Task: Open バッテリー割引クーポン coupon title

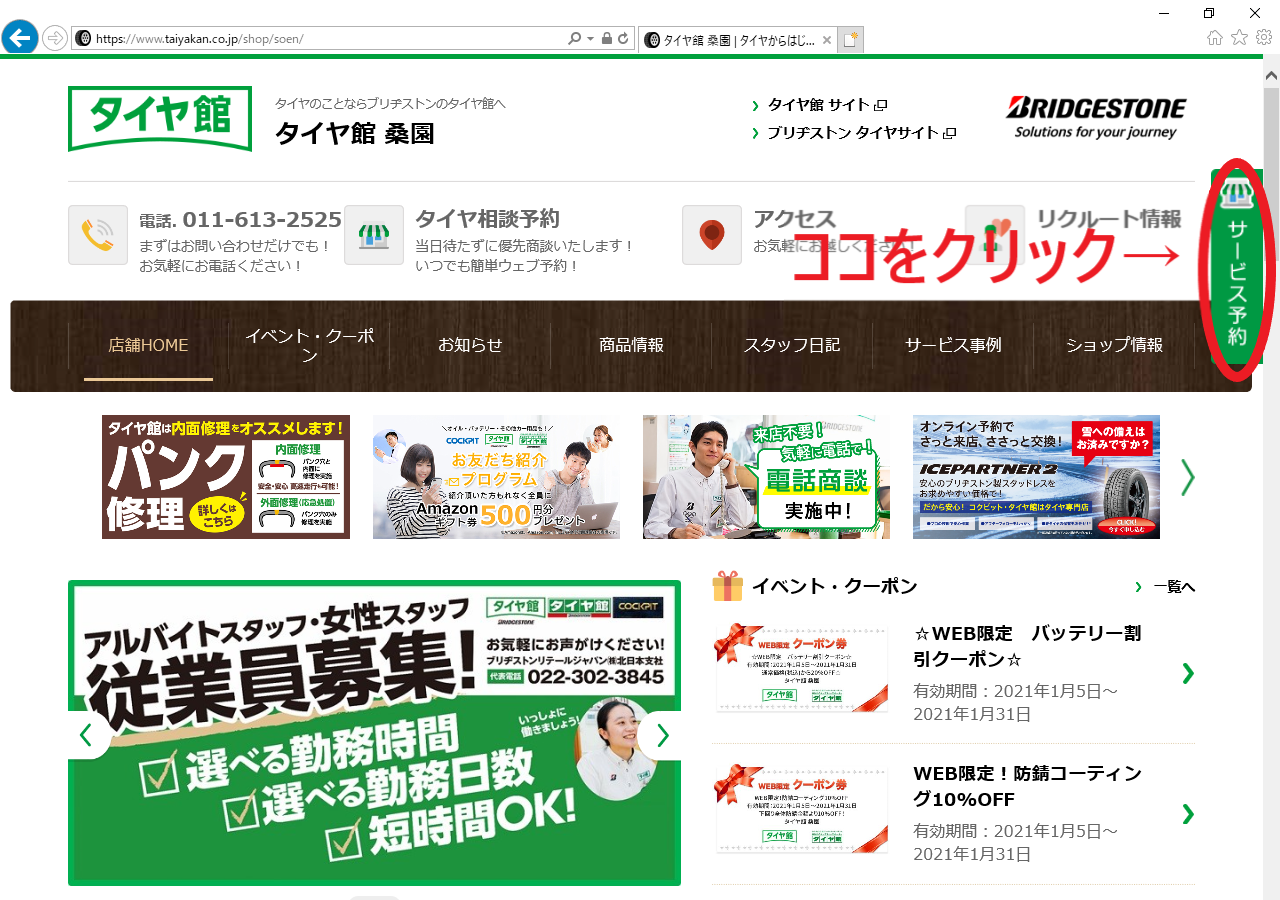Action: tap(1027, 646)
